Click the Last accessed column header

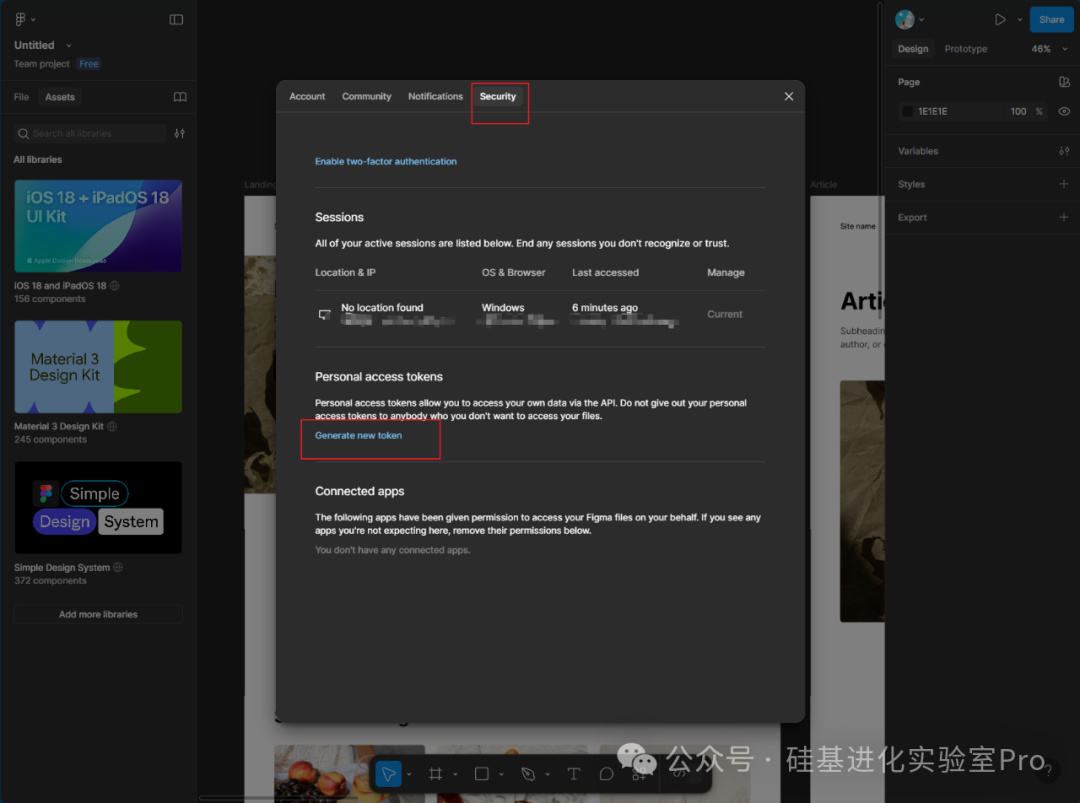(x=605, y=273)
